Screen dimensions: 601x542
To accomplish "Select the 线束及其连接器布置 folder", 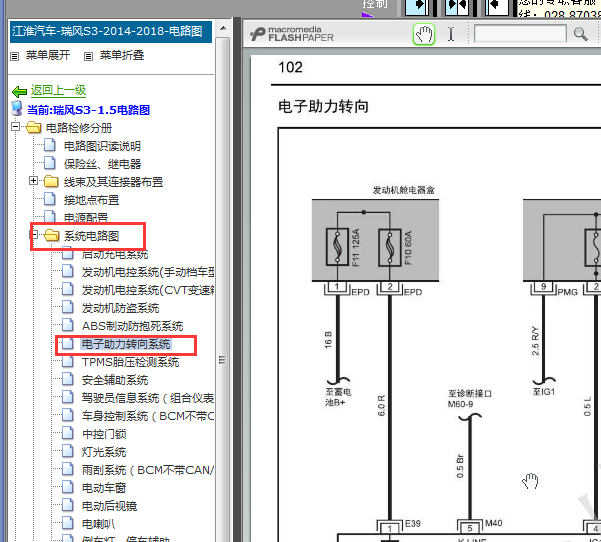I will click(x=113, y=182).
